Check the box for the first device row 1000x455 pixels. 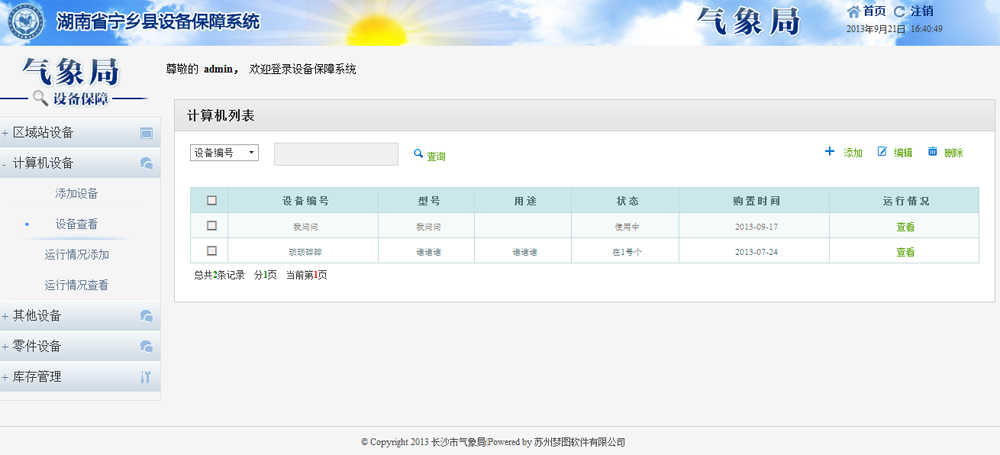click(211, 226)
